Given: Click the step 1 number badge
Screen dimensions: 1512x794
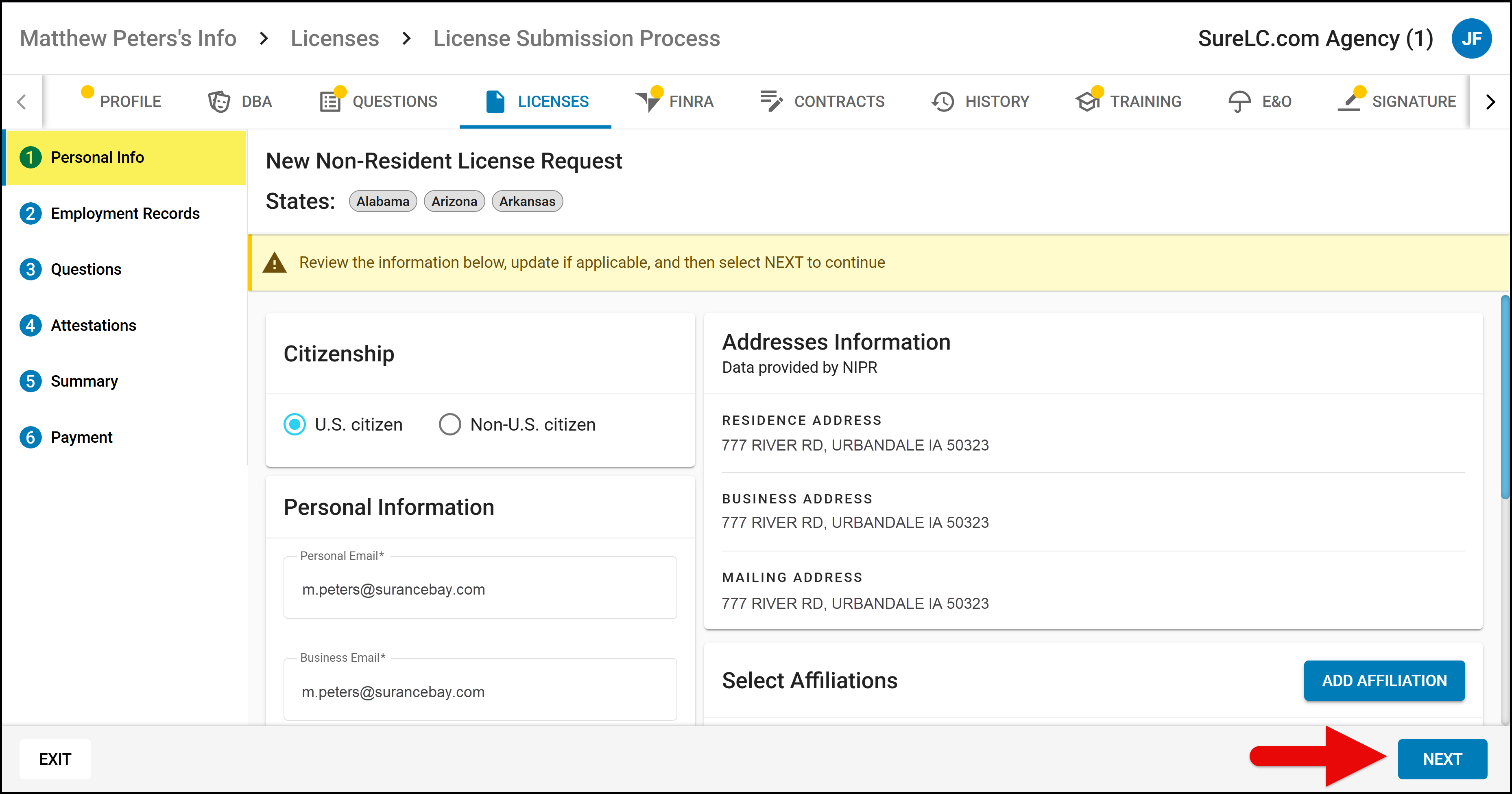Looking at the screenshot, I should 31,157.
